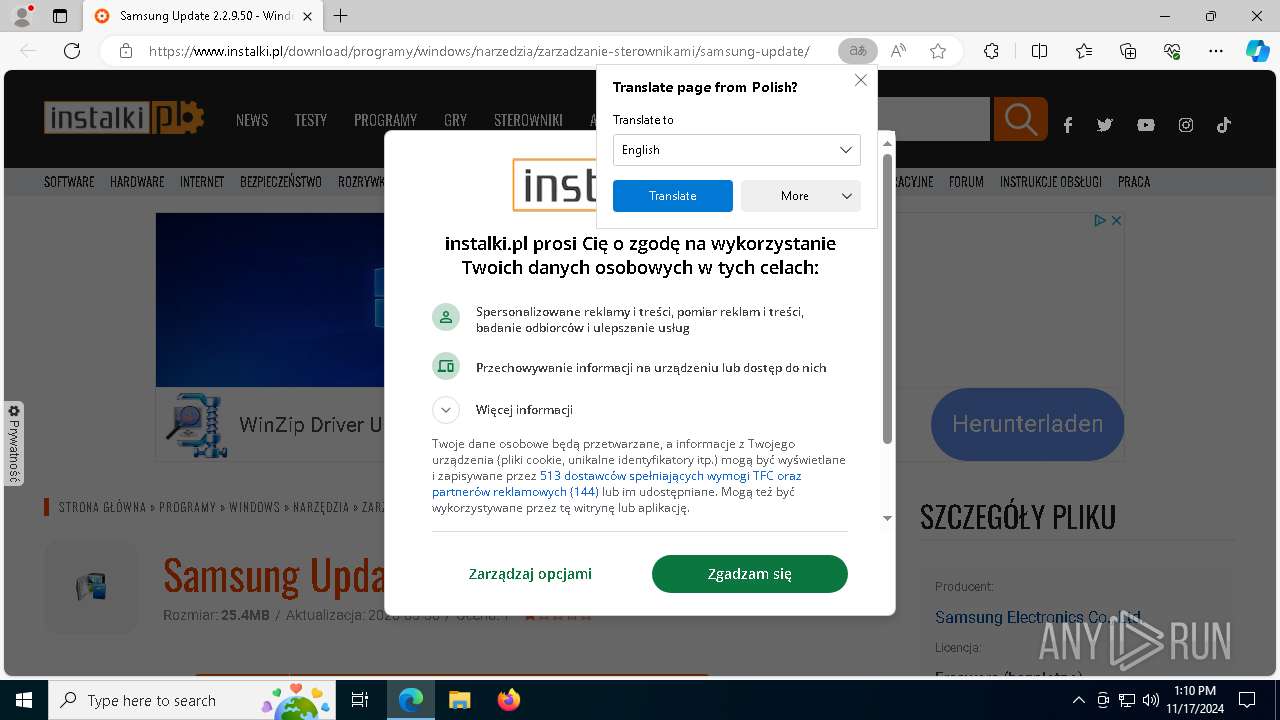Viewport: 1280px width, 720px height.
Task: Open Windows Start menu
Action: pos(24,700)
